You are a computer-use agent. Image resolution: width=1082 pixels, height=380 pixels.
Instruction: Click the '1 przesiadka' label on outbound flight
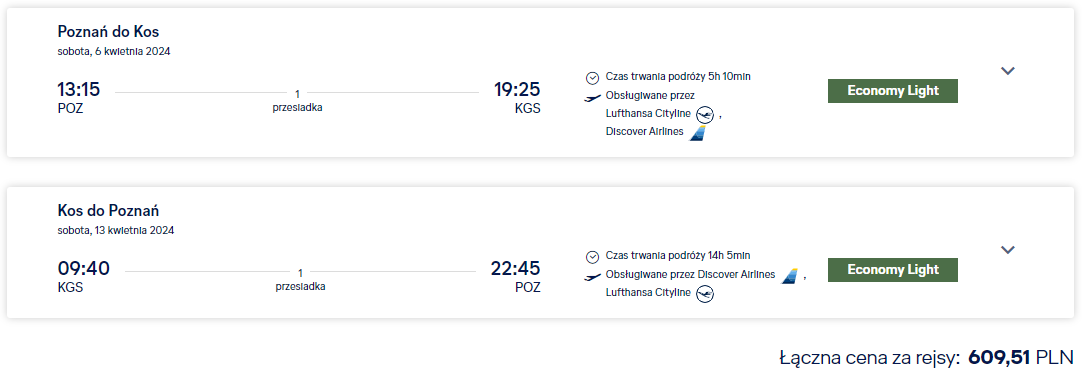(297, 101)
